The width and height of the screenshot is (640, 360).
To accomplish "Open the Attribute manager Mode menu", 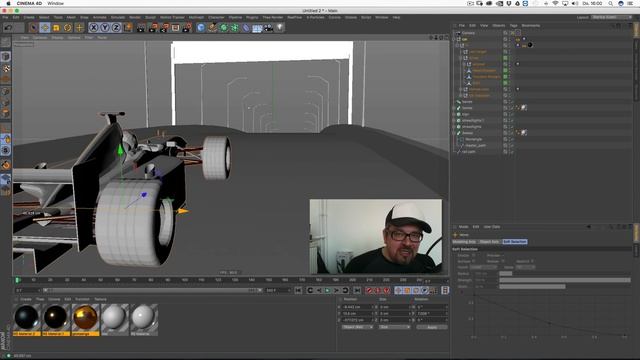I will click(464, 227).
